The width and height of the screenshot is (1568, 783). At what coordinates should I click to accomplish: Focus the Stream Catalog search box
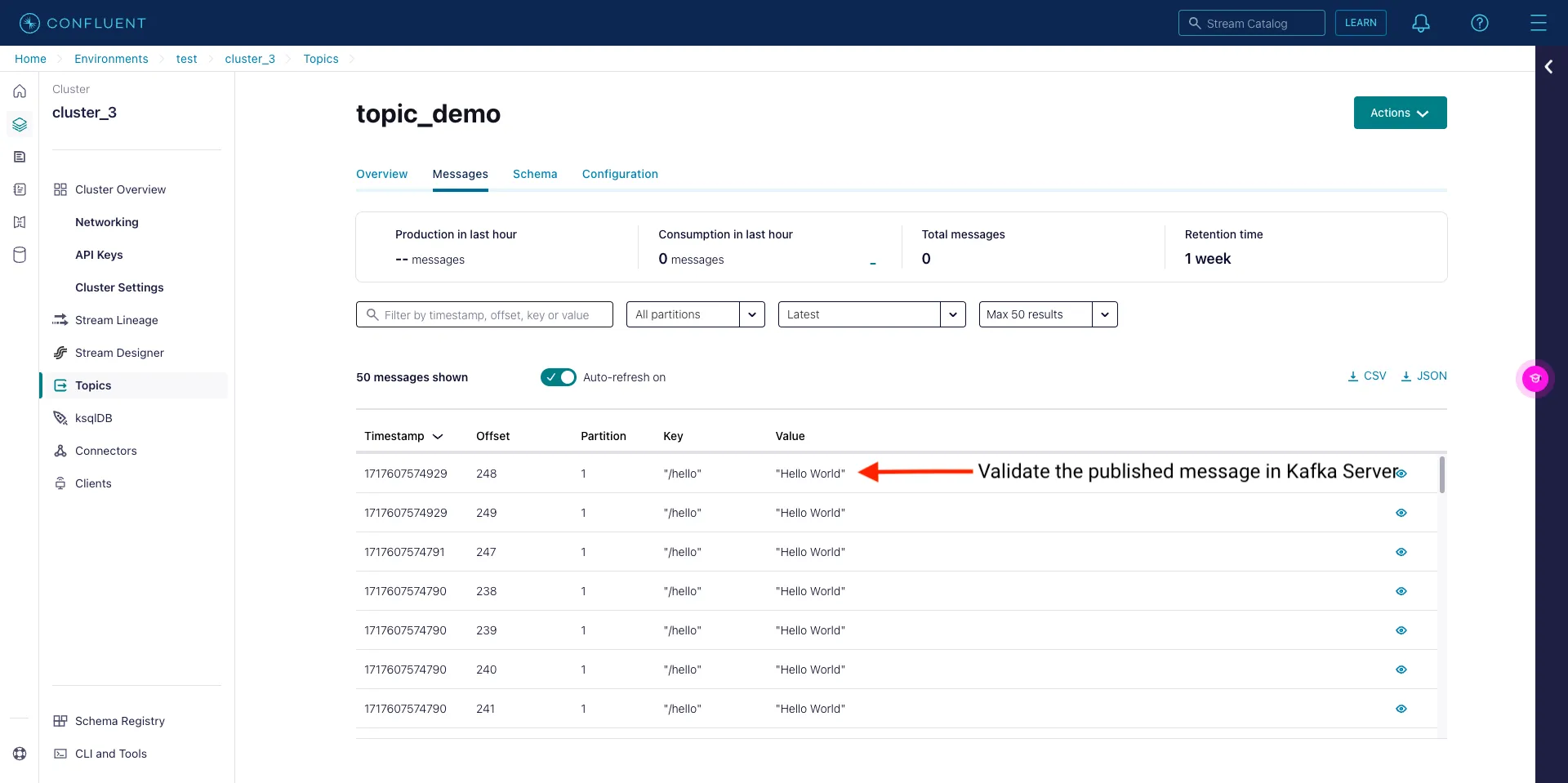tap(1252, 23)
